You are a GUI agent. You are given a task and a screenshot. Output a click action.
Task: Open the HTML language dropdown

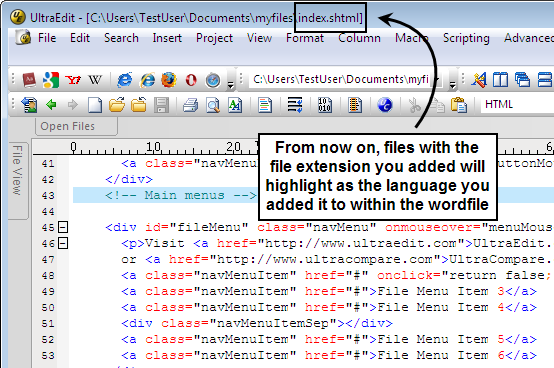[x=517, y=105]
